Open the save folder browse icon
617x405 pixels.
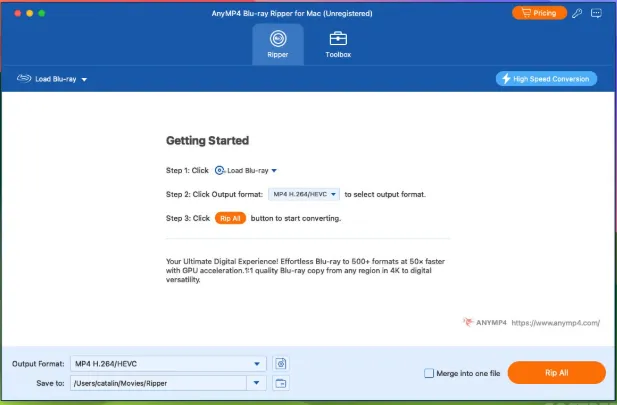point(281,383)
